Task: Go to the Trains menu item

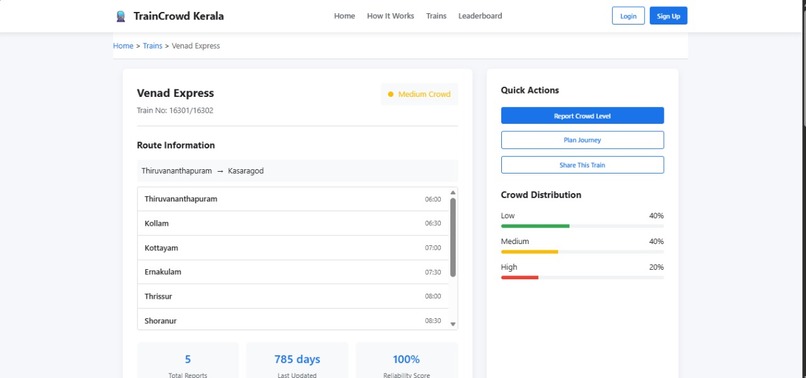Action: click(436, 16)
